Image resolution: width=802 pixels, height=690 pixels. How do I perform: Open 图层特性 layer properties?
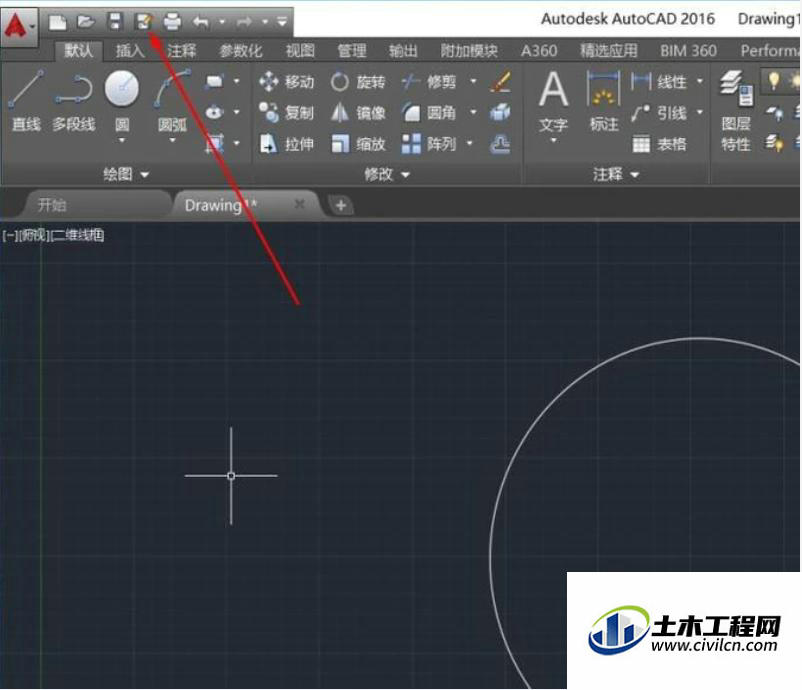(x=737, y=112)
